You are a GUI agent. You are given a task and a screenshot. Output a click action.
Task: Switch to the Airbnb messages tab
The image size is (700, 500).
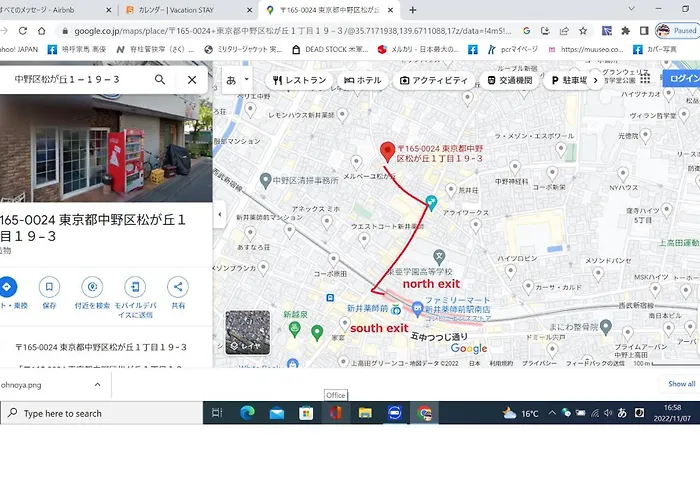[54, 9]
